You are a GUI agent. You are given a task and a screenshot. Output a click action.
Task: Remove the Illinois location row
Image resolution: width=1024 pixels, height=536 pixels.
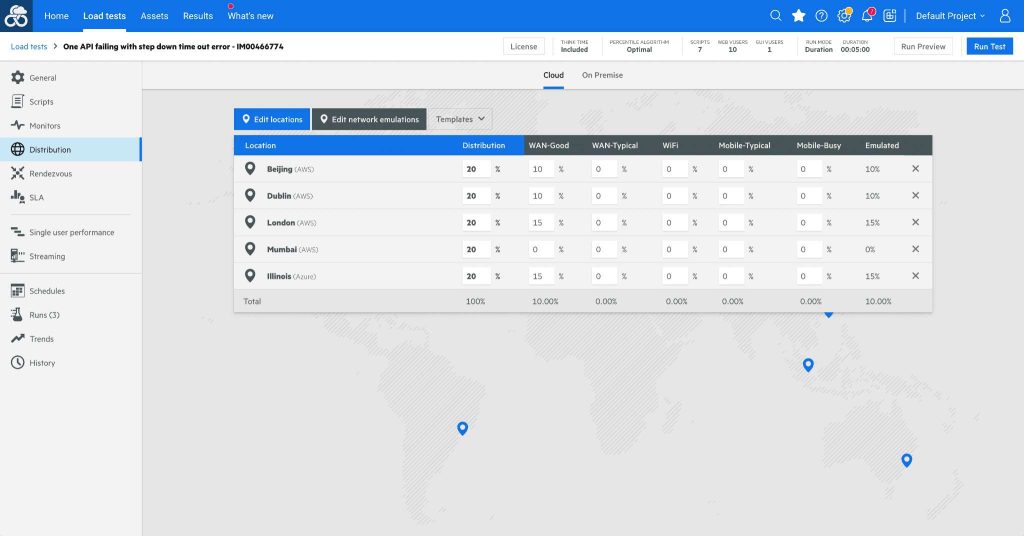pyautogui.click(x=916, y=276)
